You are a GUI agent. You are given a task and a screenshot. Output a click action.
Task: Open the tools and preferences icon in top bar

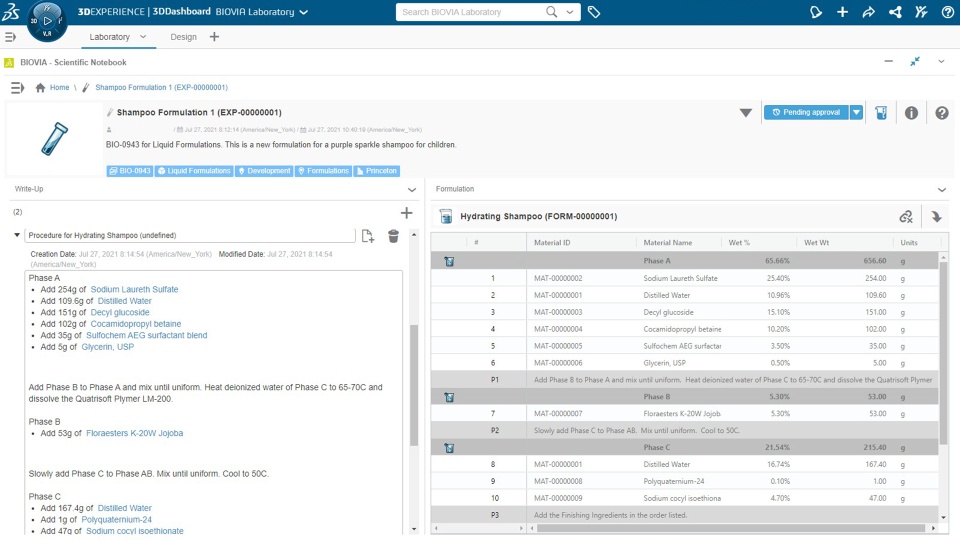coord(921,12)
